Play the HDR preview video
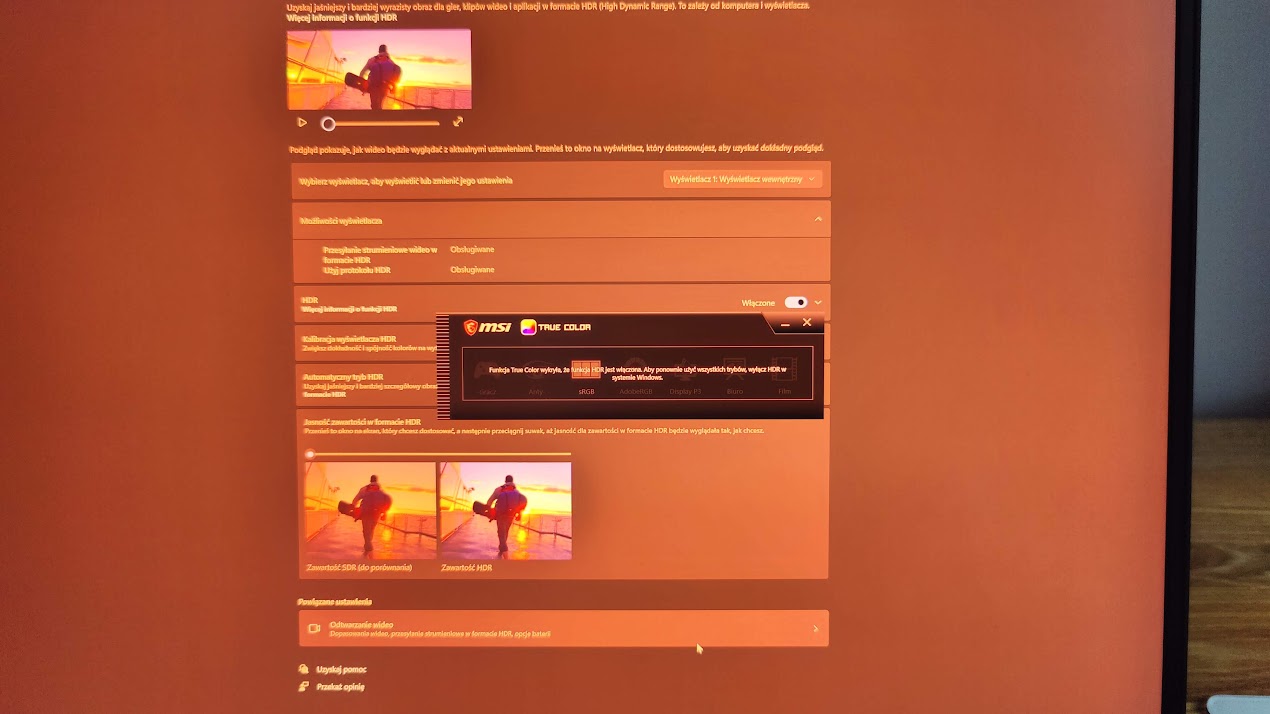 coord(302,123)
